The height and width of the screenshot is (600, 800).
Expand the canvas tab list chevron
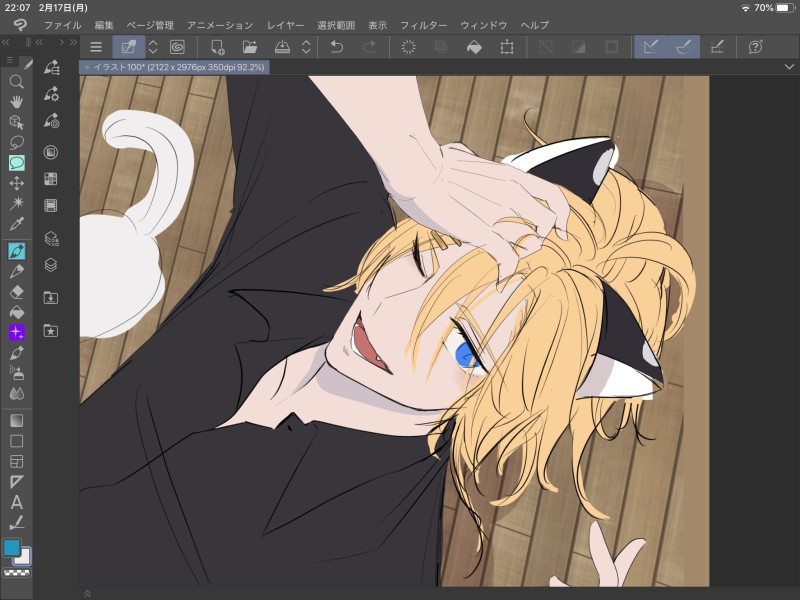[x=789, y=67]
